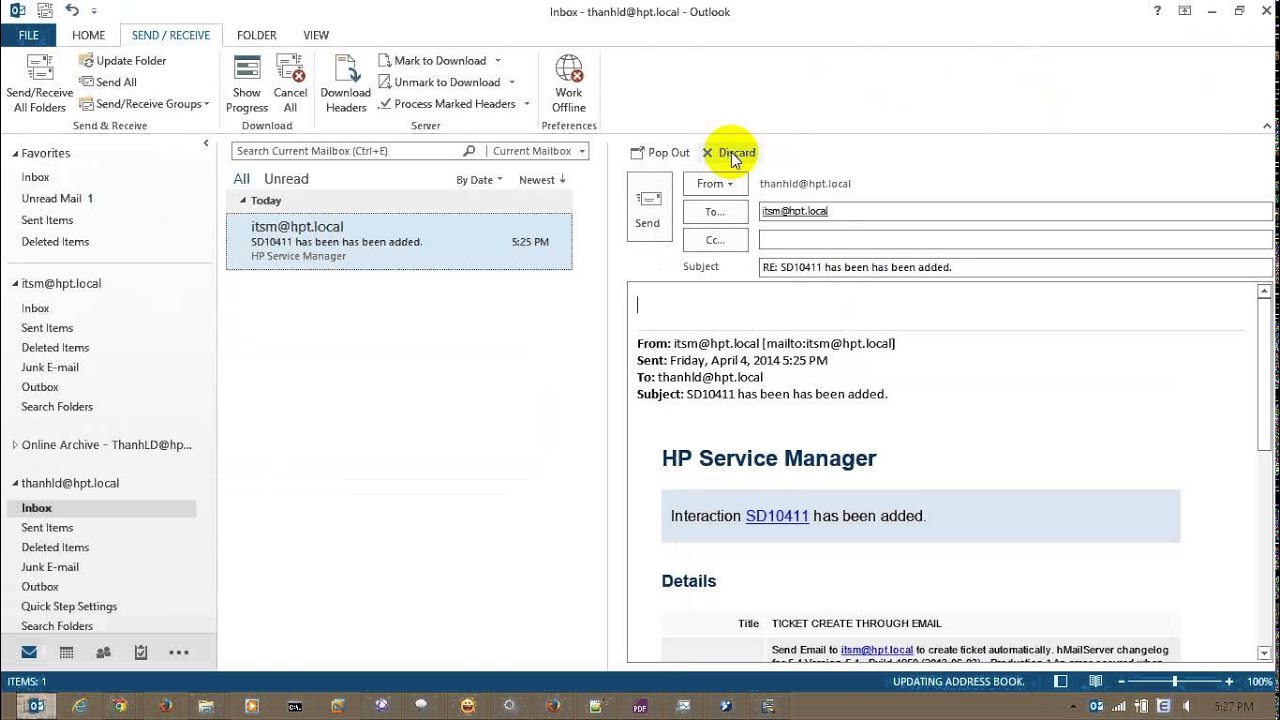Click in the Subject field
This screenshot has width=1280, height=720.
[x=1015, y=267]
